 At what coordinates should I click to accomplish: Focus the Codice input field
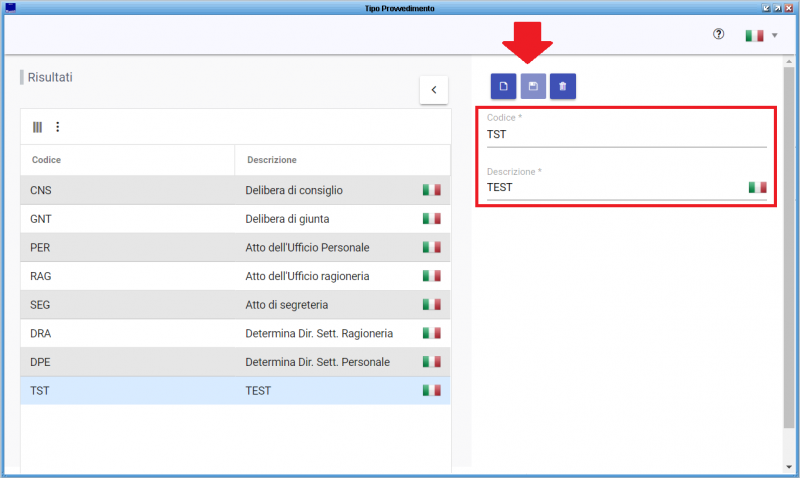click(x=627, y=135)
